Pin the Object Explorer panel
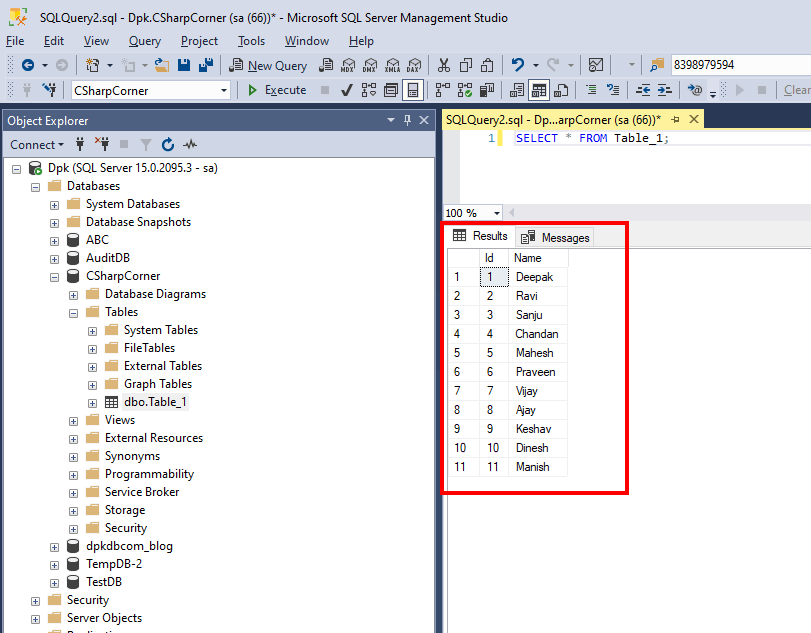811x633 pixels. tap(408, 120)
